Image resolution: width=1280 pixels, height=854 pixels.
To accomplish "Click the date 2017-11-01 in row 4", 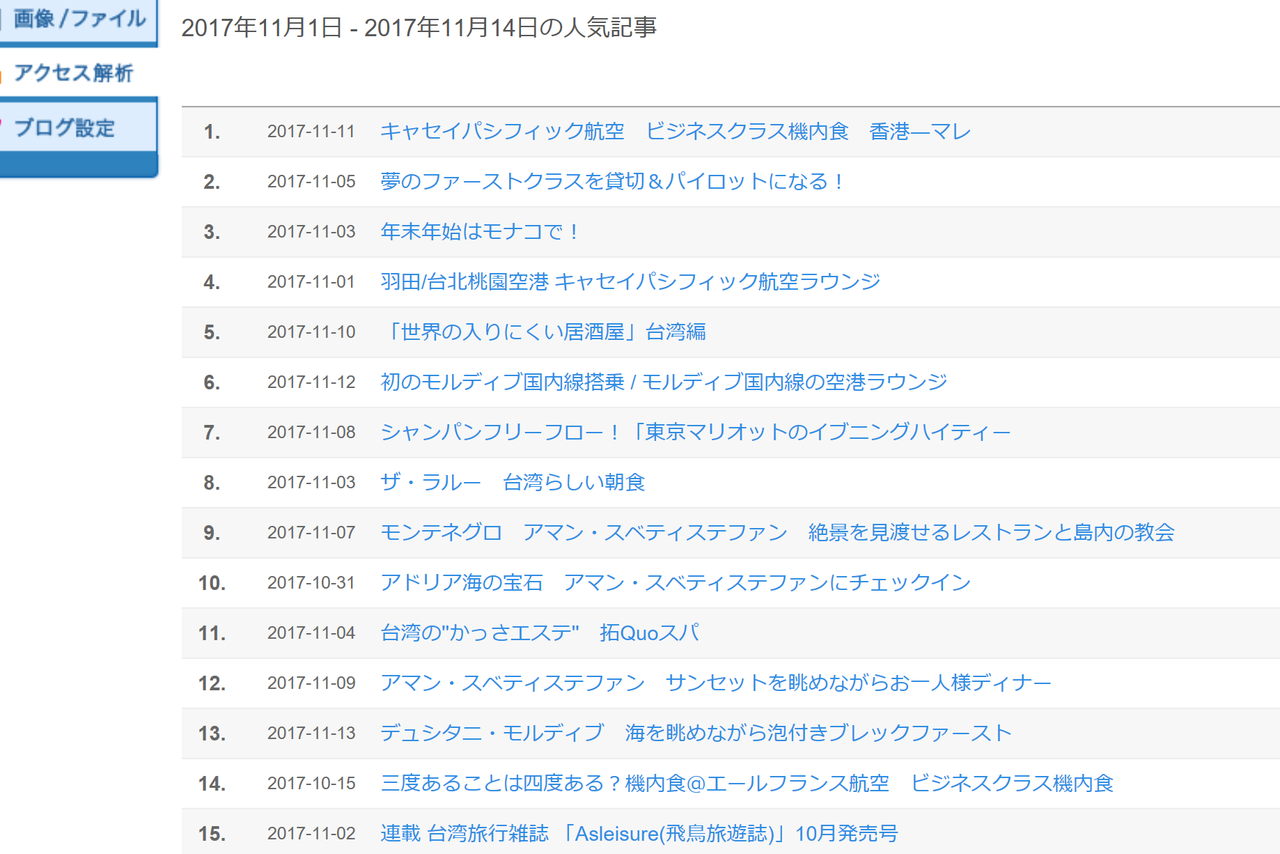I will (311, 282).
